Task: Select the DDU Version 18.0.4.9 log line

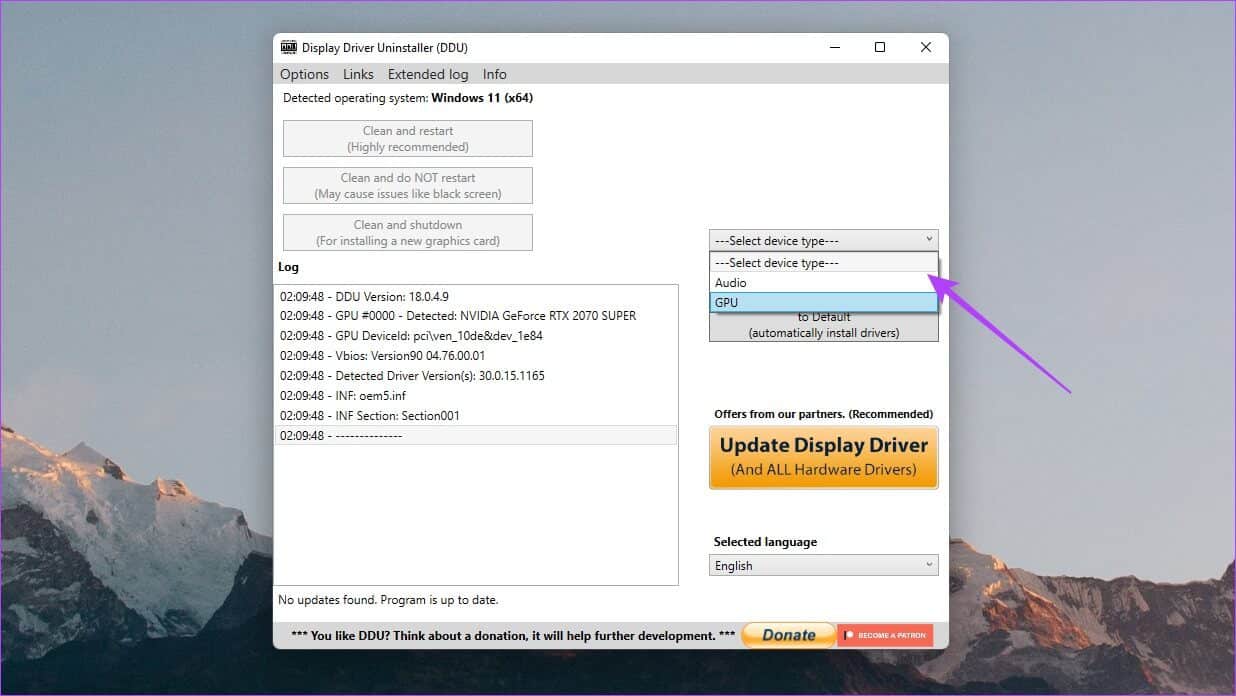Action: [x=475, y=296]
